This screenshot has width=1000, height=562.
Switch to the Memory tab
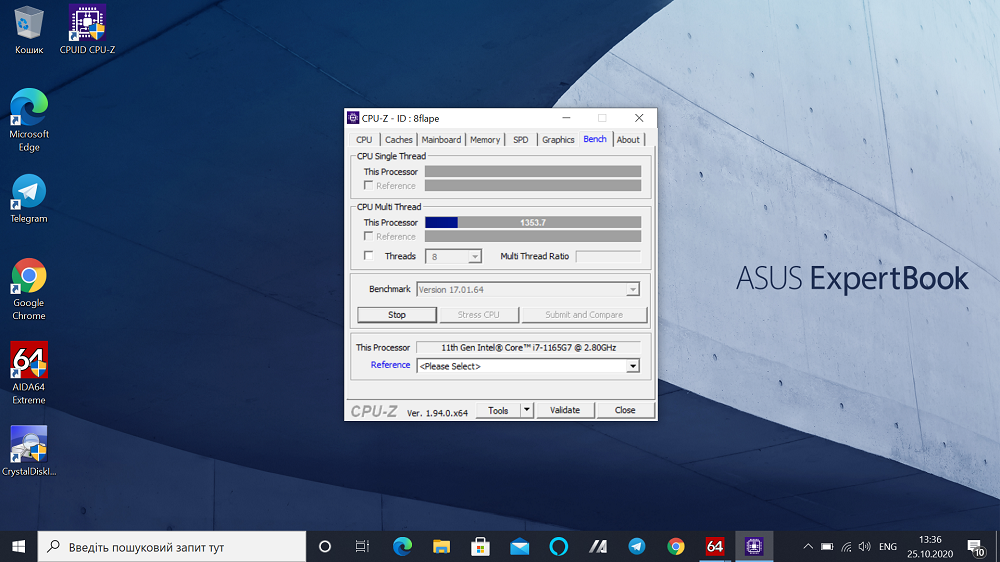point(485,140)
